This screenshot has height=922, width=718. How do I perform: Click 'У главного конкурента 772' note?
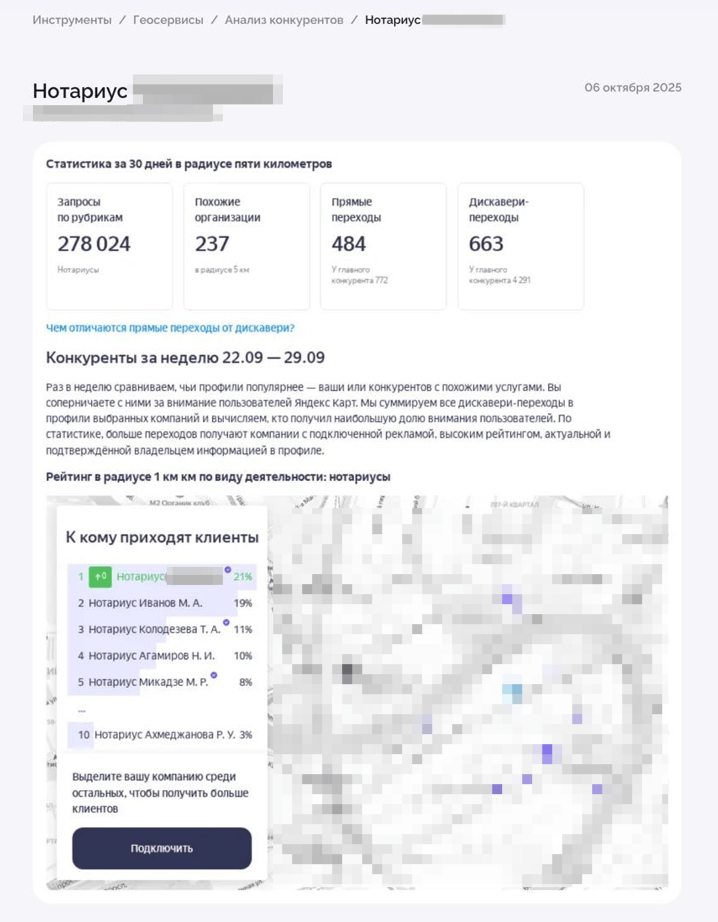tap(359, 275)
